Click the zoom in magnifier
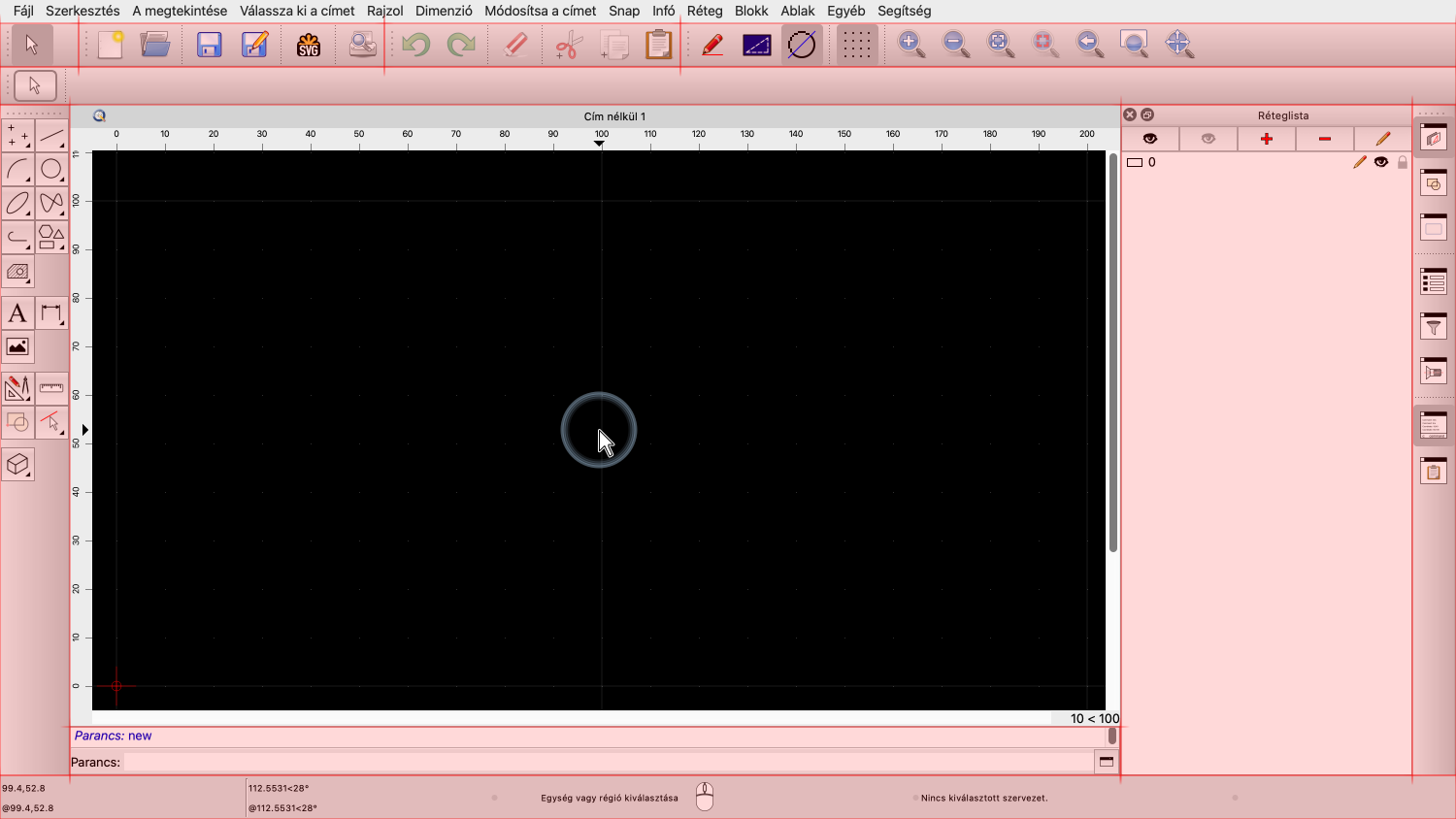 tap(910, 45)
